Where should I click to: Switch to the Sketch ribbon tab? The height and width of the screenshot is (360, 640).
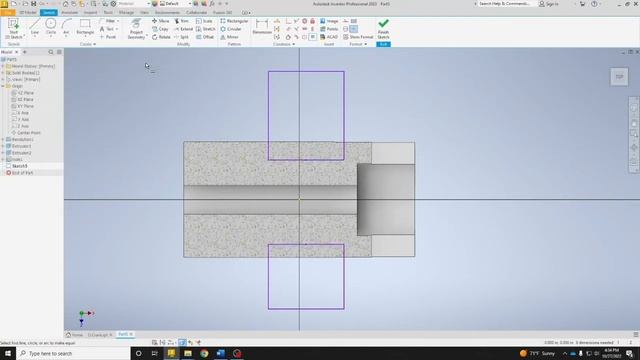[x=49, y=13]
